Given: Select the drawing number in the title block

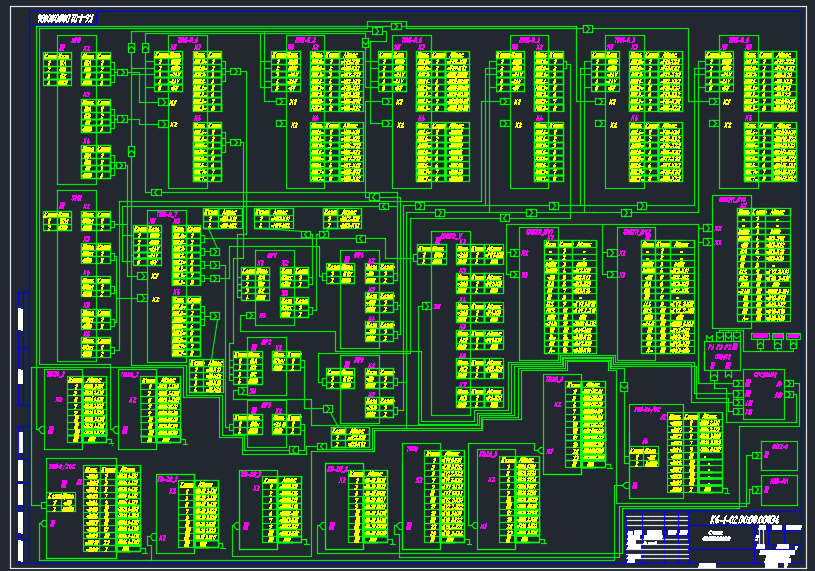Looking at the screenshot, I should click(x=745, y=520).
